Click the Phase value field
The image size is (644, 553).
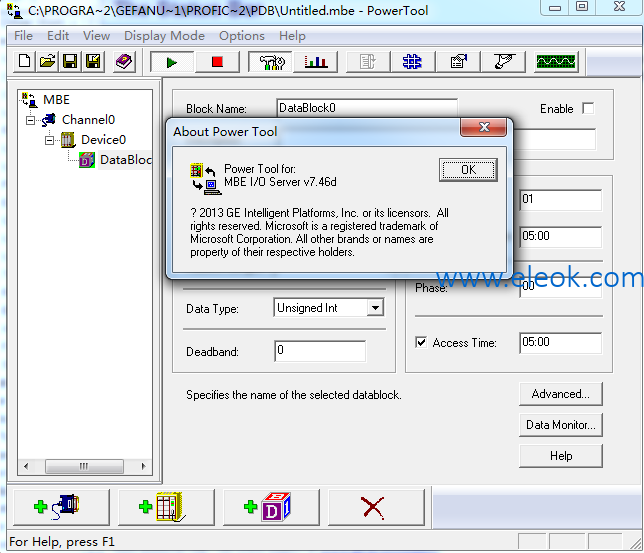[560, 286]
